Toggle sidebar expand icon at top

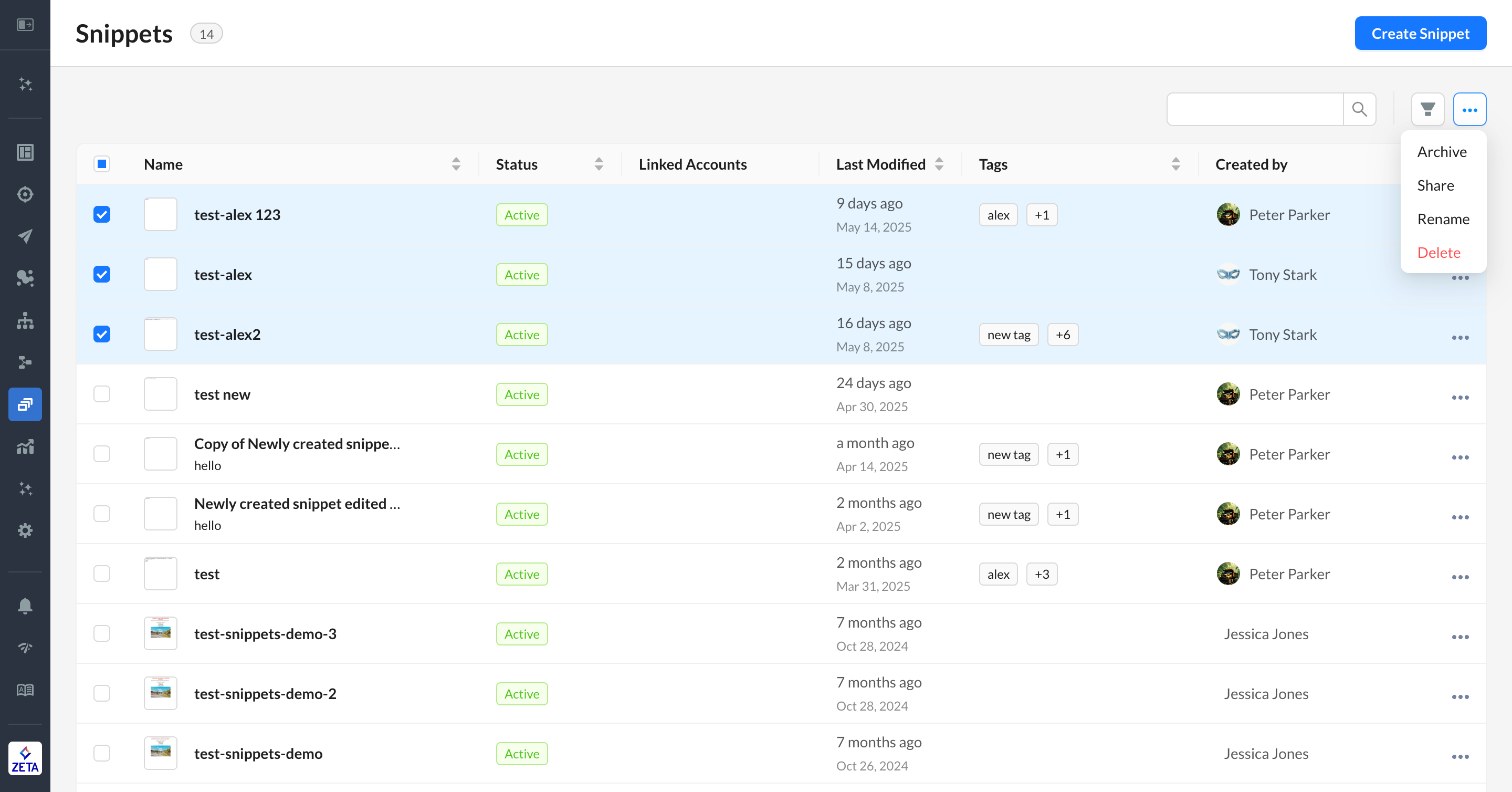(x=25, y=25)
